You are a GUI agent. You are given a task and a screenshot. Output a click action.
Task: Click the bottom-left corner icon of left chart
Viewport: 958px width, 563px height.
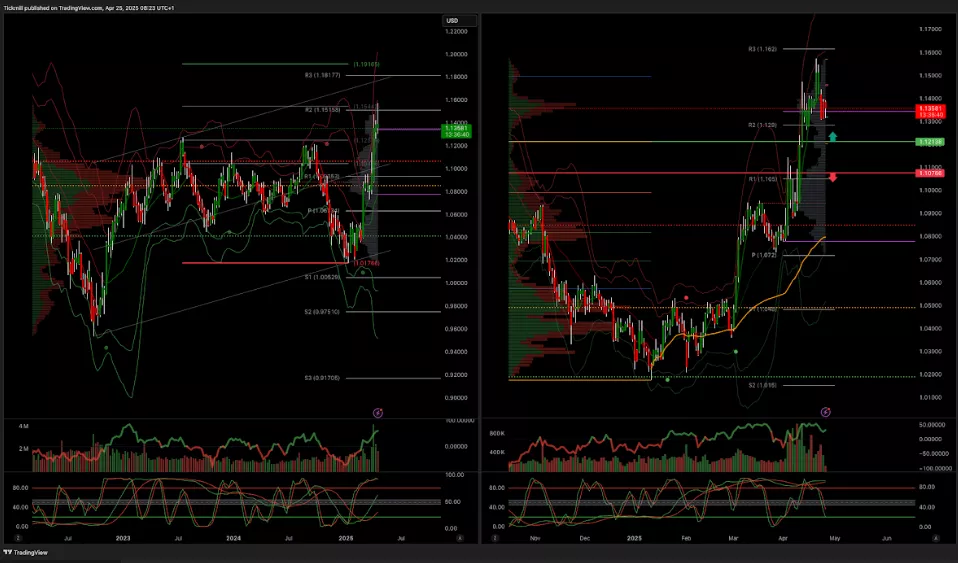point(17,538)
